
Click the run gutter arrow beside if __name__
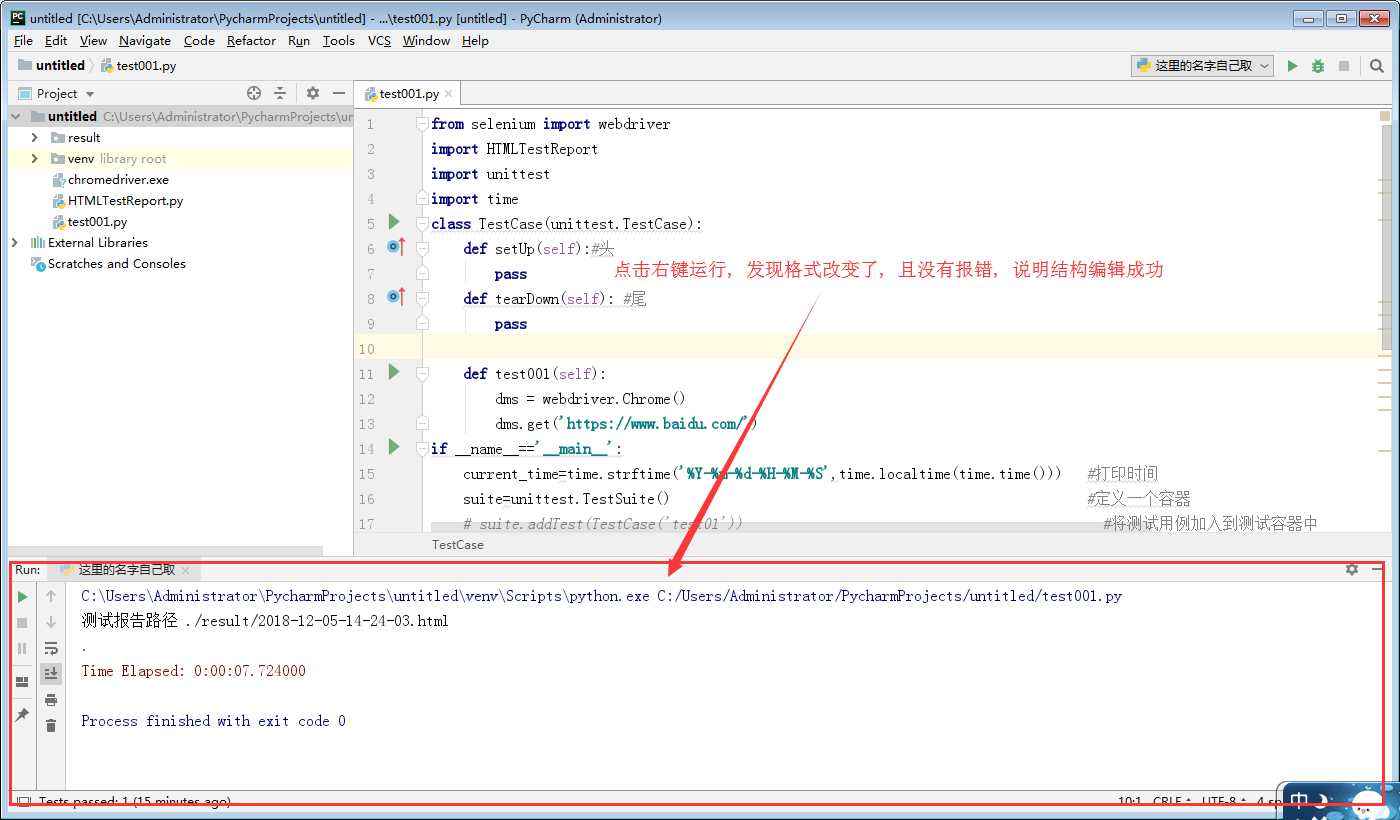[x=394, y=447]
